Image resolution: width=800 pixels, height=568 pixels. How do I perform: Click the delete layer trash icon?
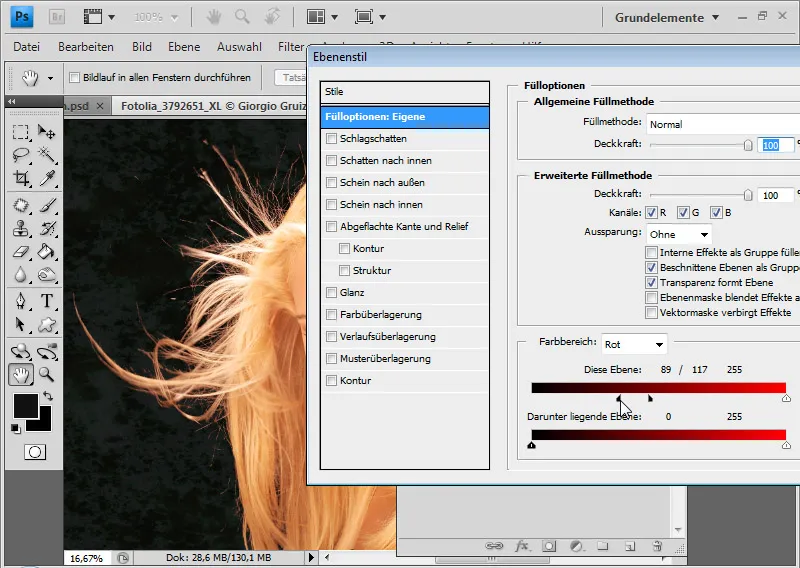point(657,546)
